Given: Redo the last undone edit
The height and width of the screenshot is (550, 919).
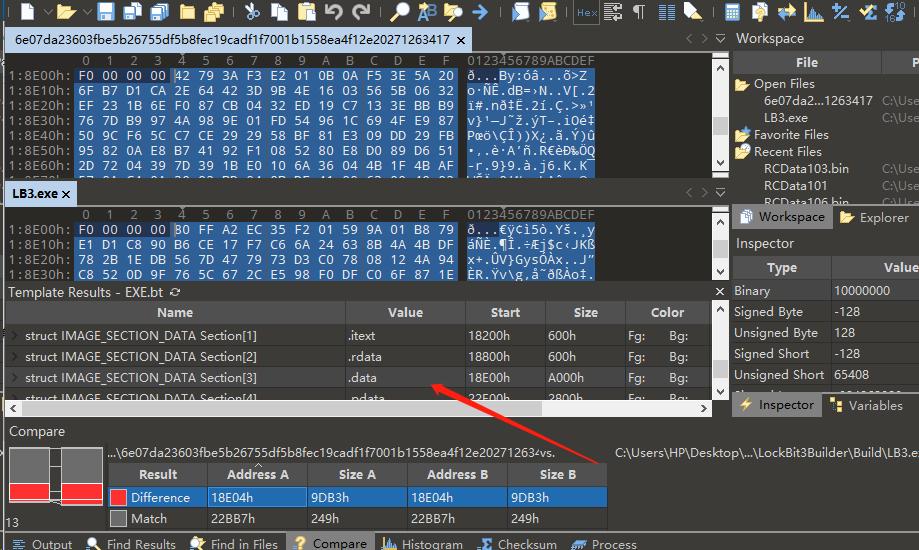Looking at the screenshot, I should coord(360,11).
